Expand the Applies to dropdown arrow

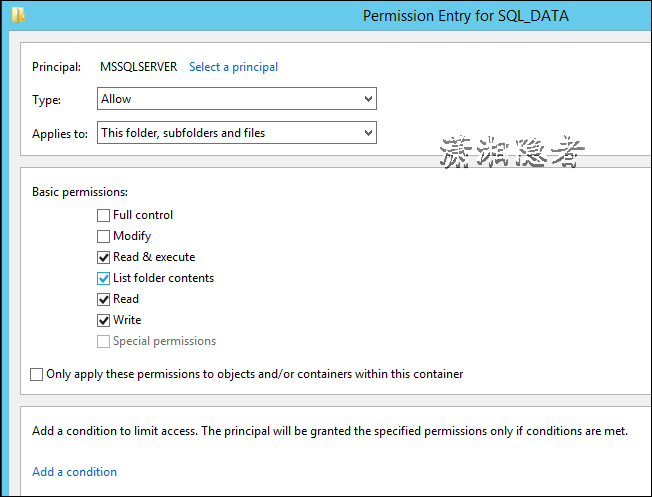368,133
